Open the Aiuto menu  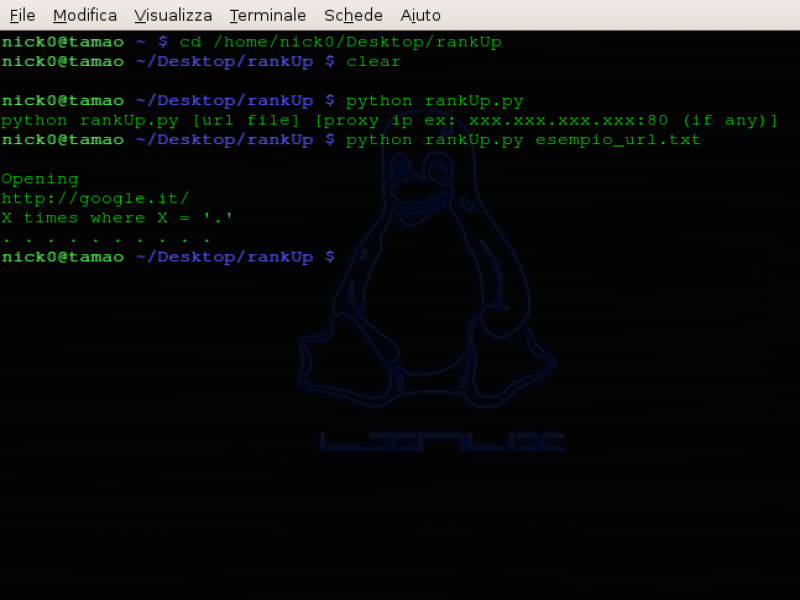tap(420, 15)
